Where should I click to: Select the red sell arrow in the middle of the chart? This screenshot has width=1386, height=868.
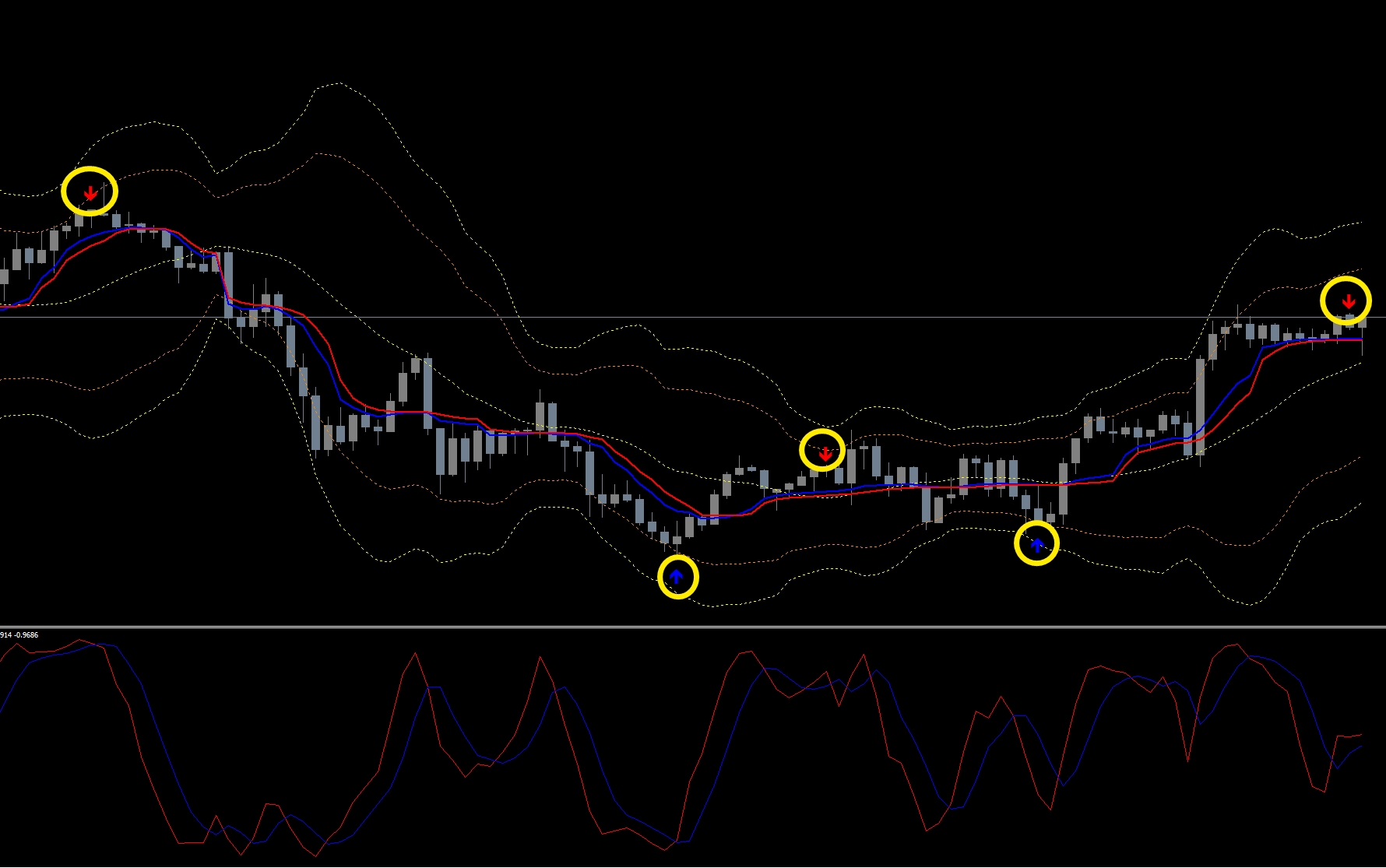825,453
